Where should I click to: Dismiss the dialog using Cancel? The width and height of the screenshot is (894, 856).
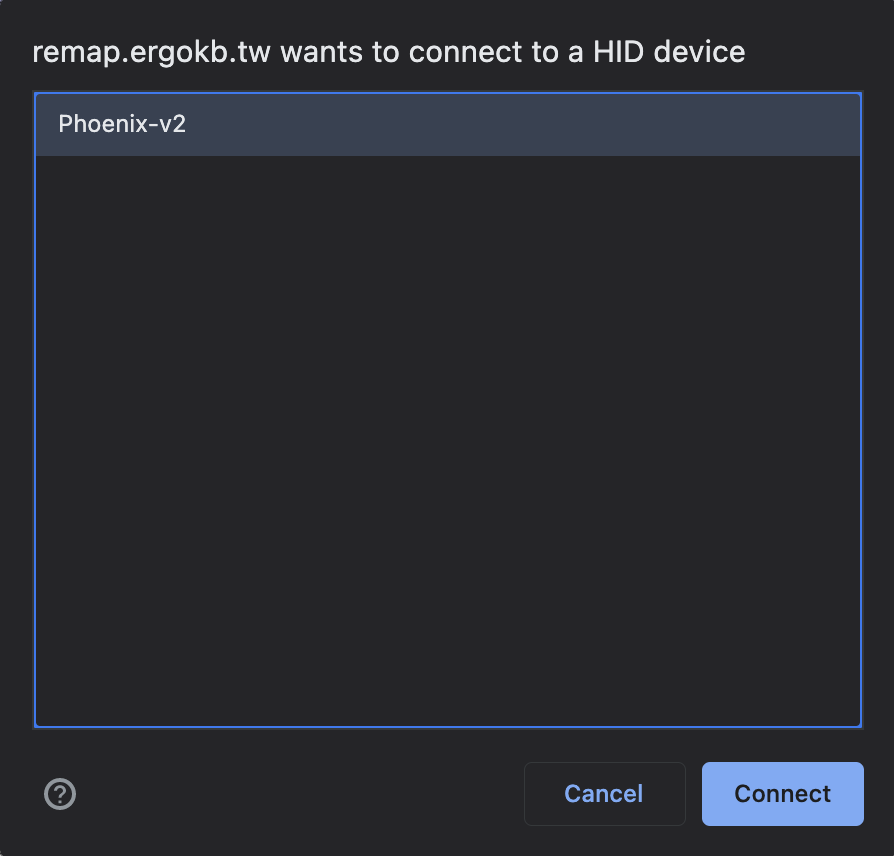tap(604, 794)
